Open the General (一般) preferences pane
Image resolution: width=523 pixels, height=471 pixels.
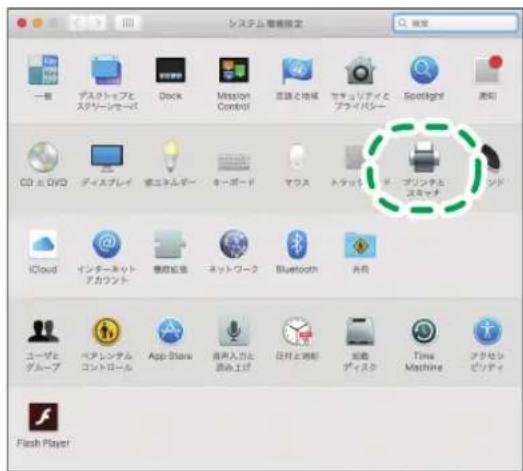pyautogui.click(x=43, y=70)
